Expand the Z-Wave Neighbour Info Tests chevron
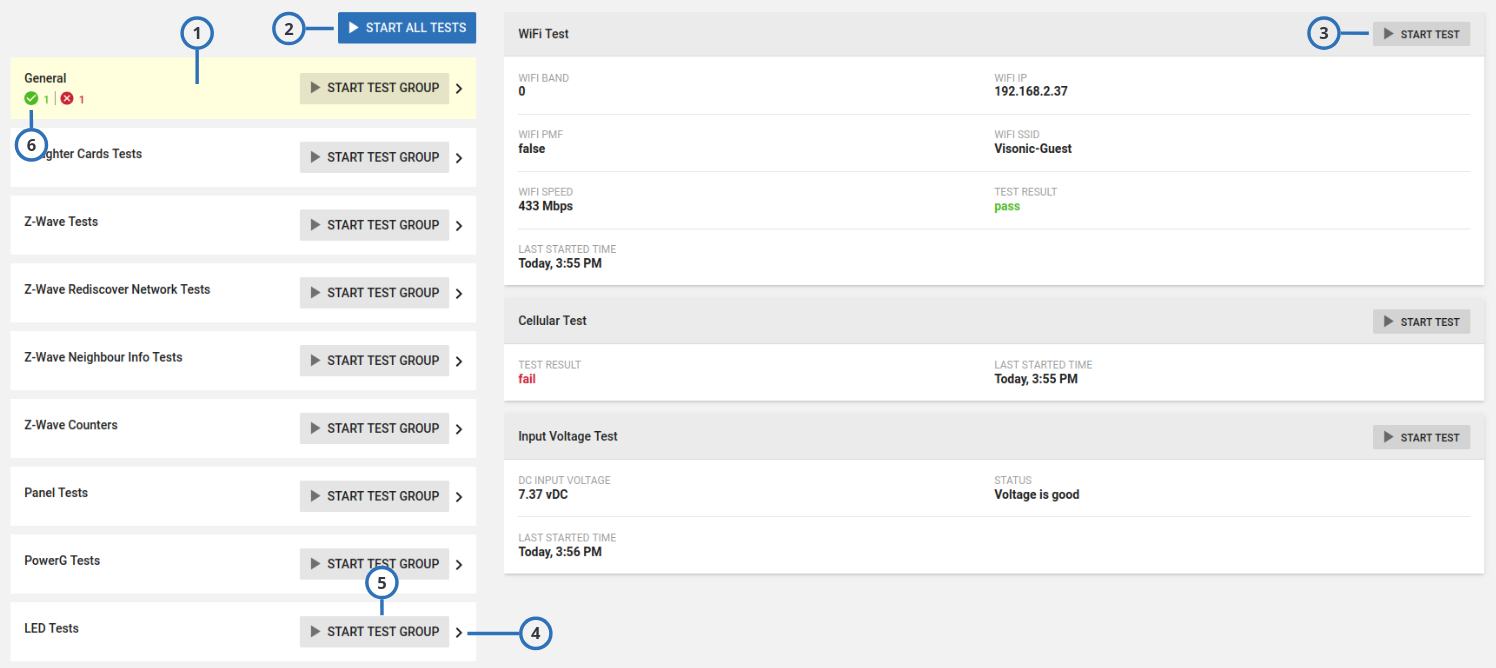Image resolution: width=1496 pixels, height=668 pixels. [459, 360]
